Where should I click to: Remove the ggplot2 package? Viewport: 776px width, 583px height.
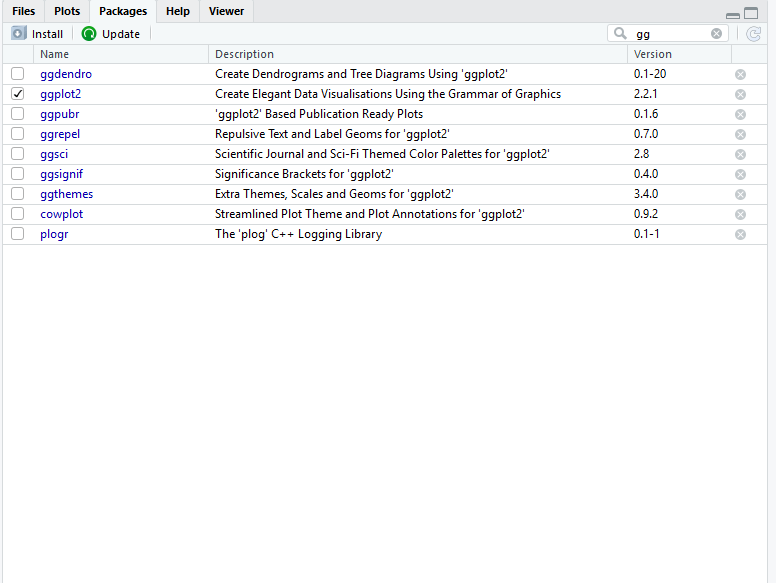(740, 95)
